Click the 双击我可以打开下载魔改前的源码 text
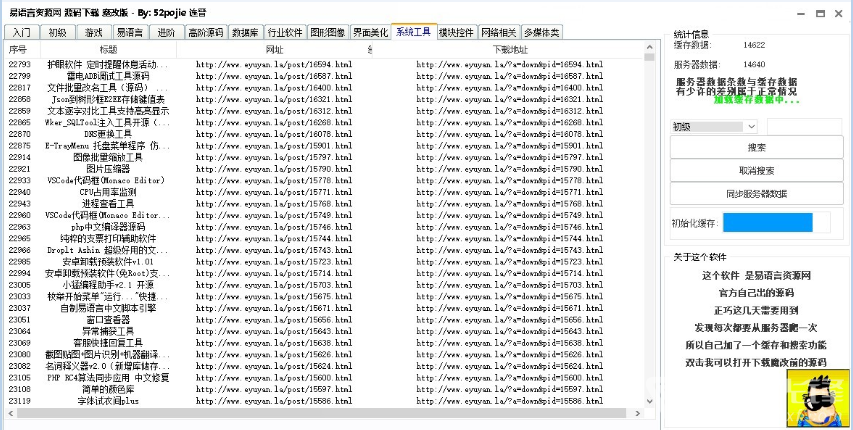Viewport: 853px width, 430px height. click(756, 363)
